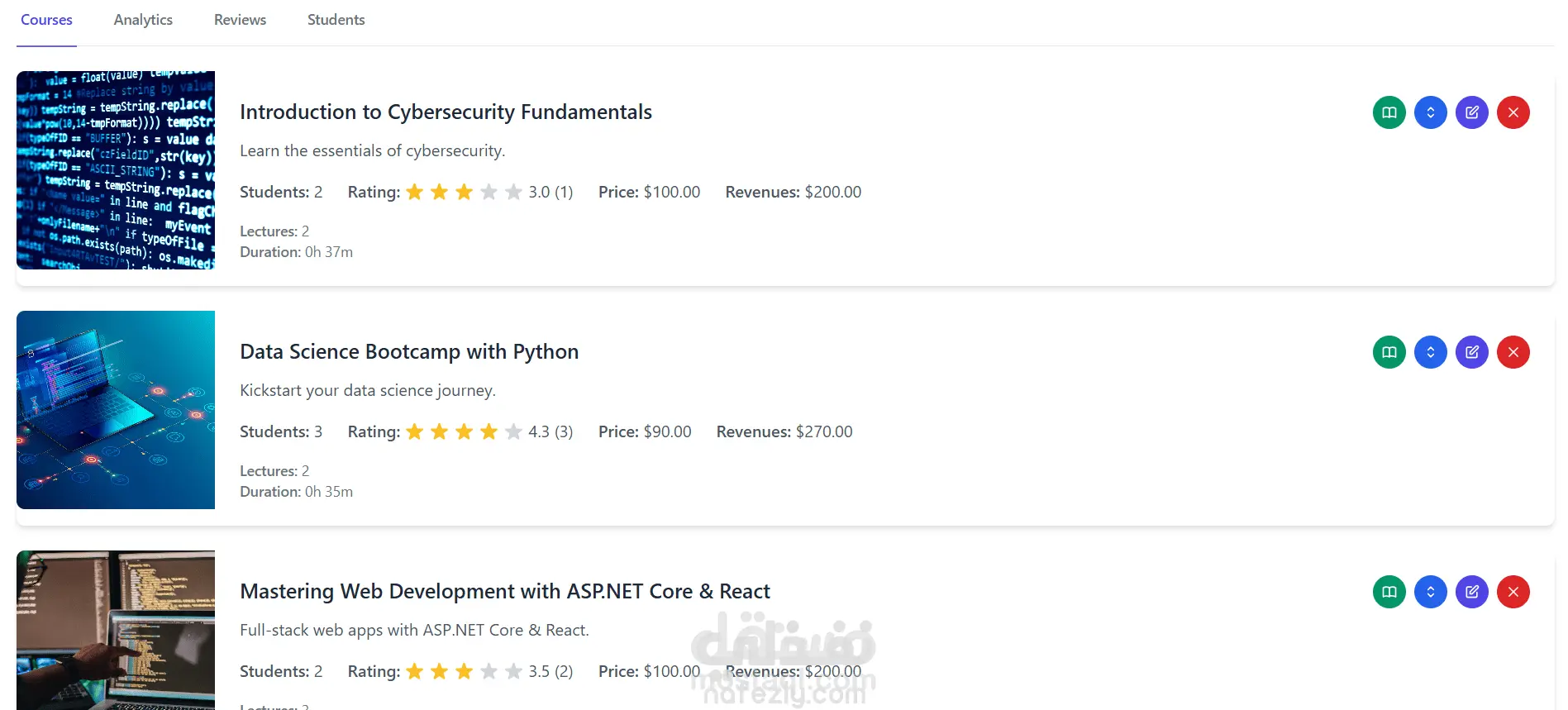Image resolution: width=1568 pixels, height=710 pixels.
Task: Edit the Mastering Web Development course
Action: pos(1471,592)
